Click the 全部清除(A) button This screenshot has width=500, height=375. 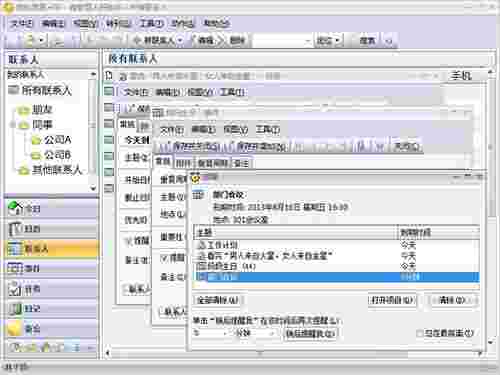218,300
